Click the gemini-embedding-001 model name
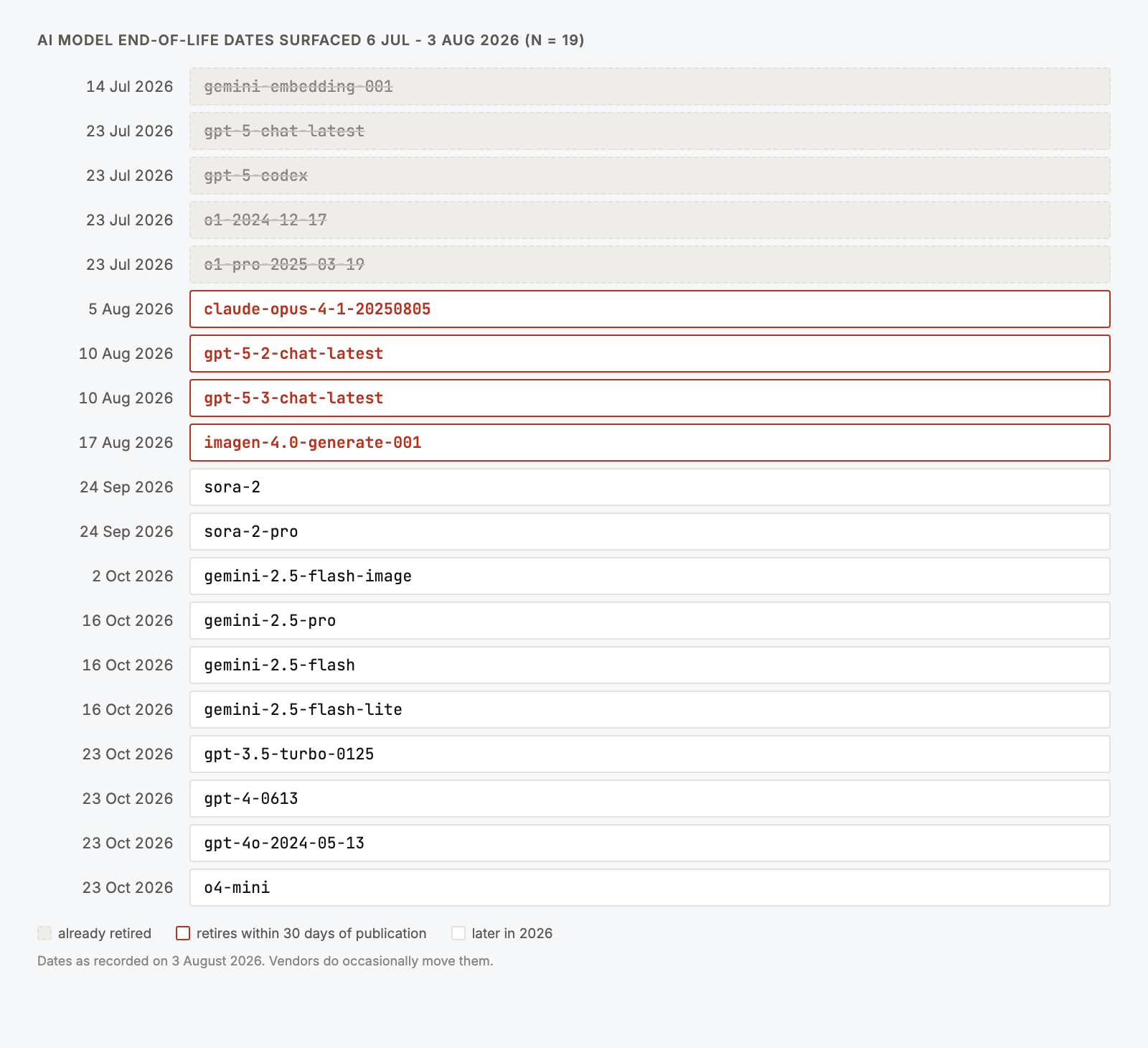1148x1048 pixels. click(x=298, y=87)
